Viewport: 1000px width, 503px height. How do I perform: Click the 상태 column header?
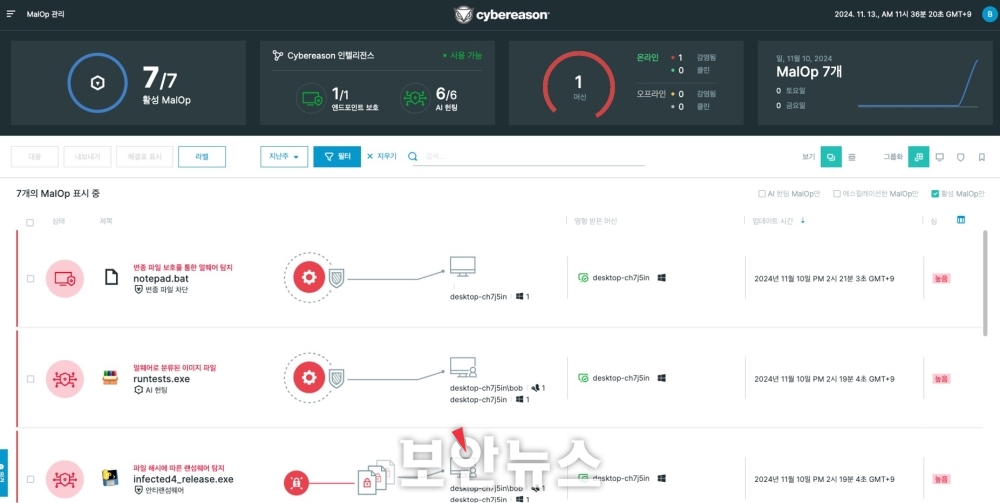point(58,221)
